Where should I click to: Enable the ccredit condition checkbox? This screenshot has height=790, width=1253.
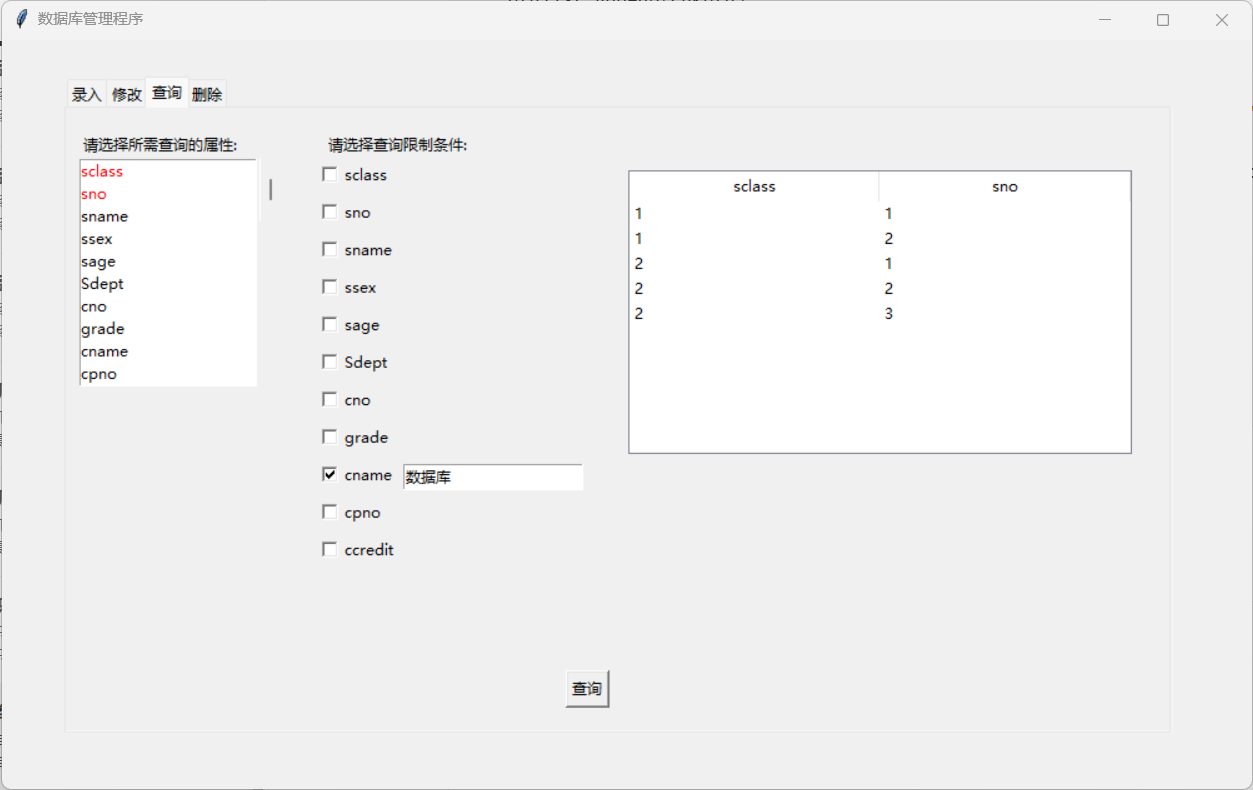tap(329, 549)
